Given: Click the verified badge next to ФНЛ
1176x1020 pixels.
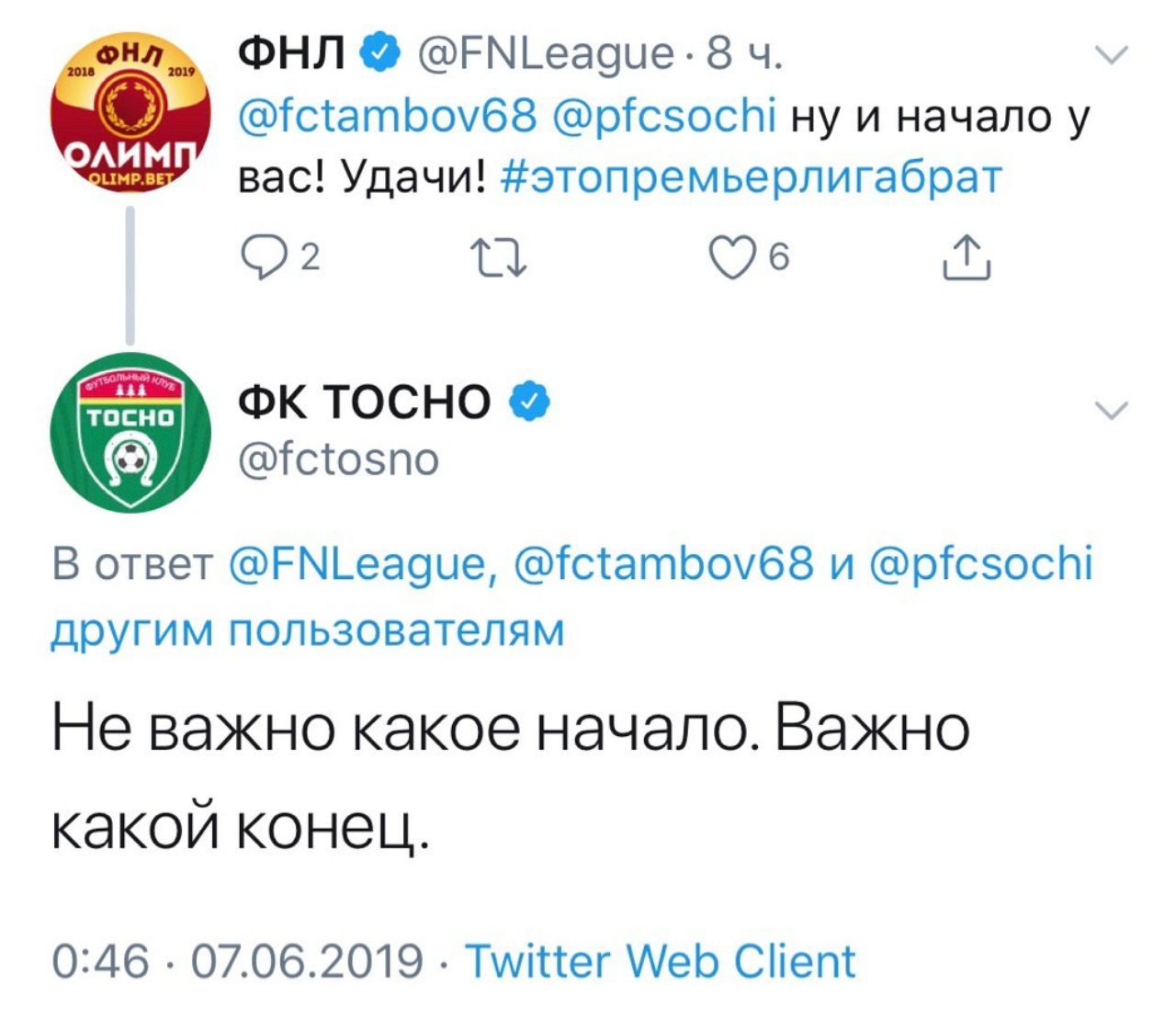Looking at the screenshot, I should [x=379, y=52].
